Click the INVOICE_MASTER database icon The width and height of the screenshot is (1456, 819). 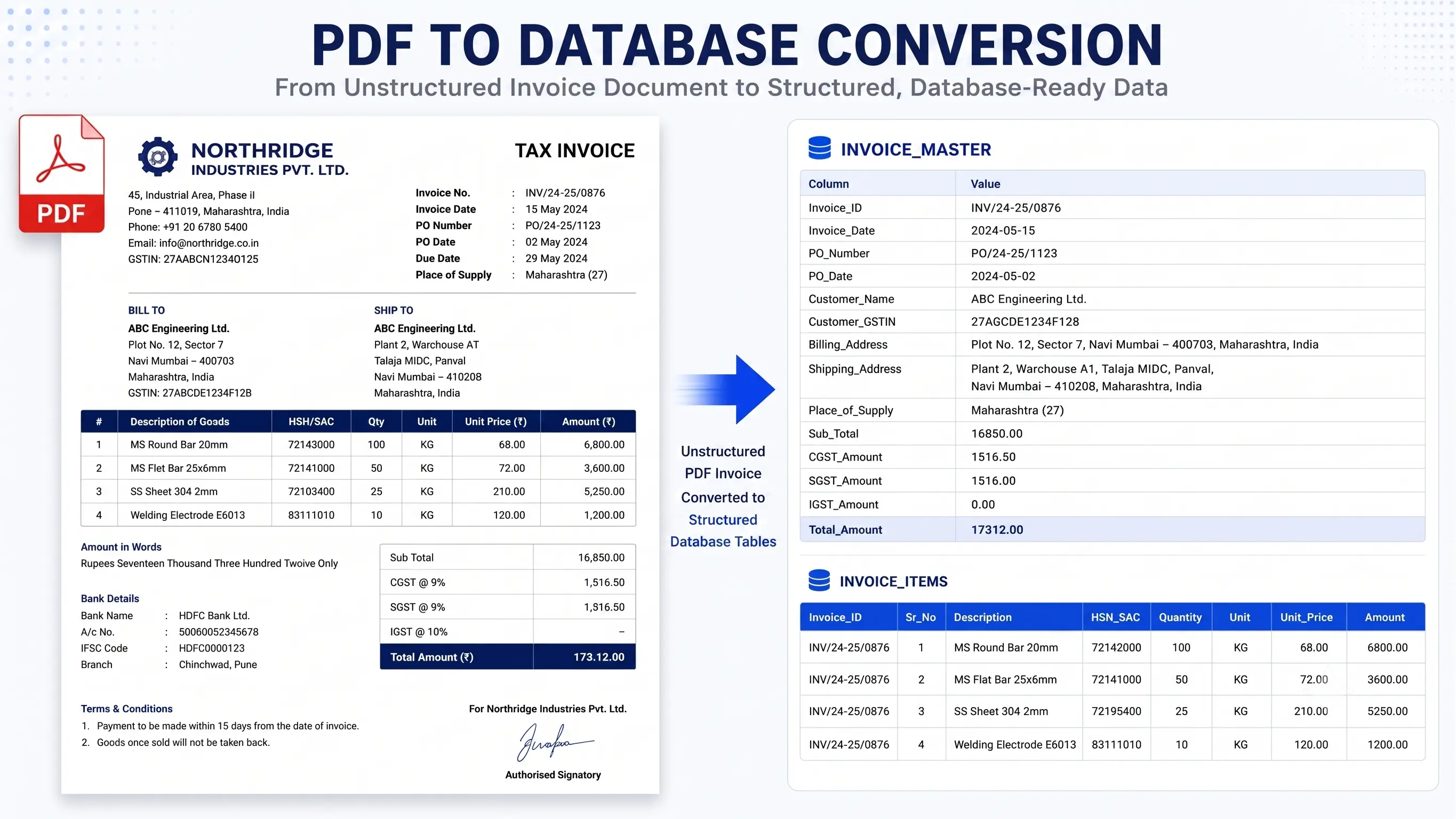(819, 149)
